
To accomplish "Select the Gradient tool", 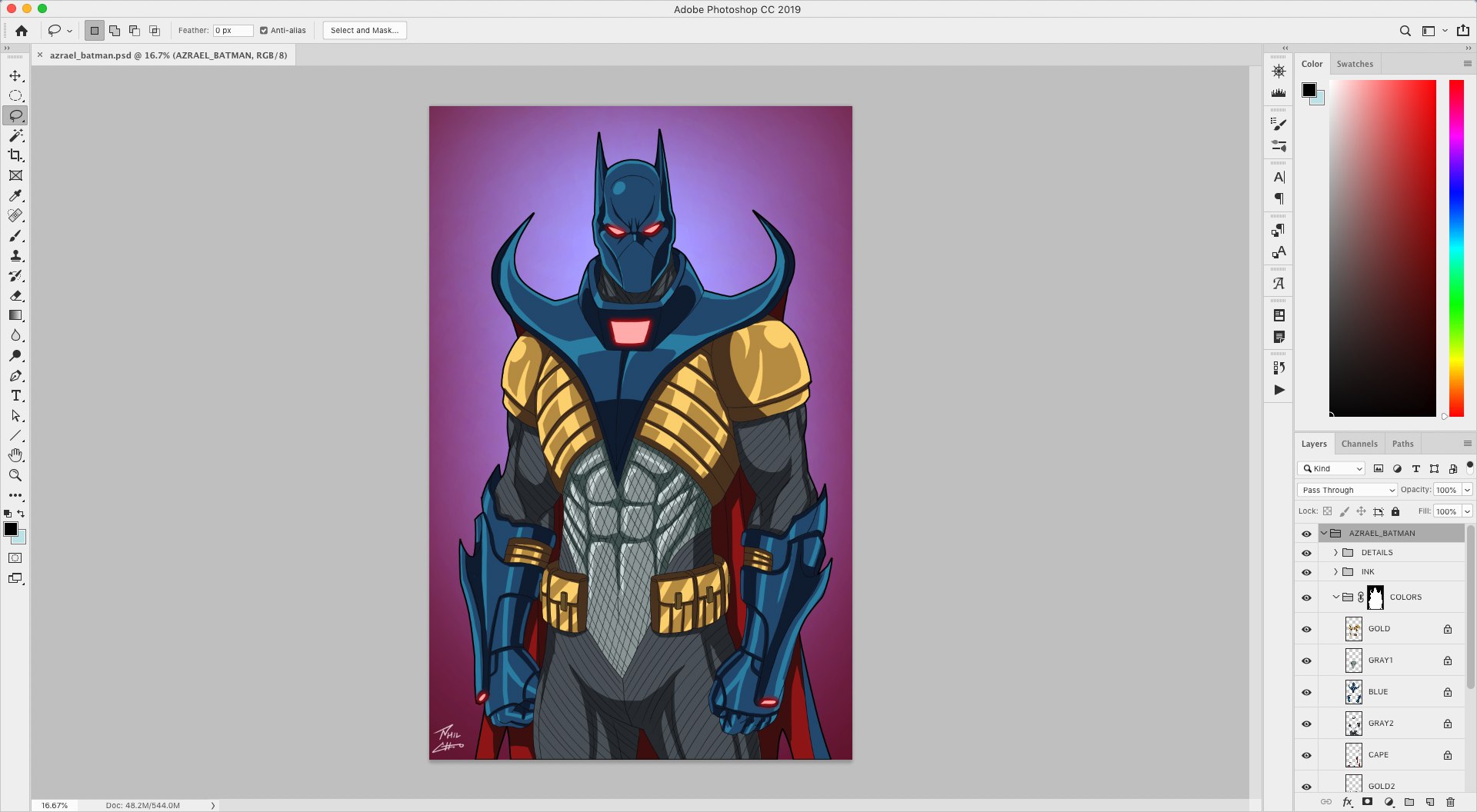I will pos(15,315).
